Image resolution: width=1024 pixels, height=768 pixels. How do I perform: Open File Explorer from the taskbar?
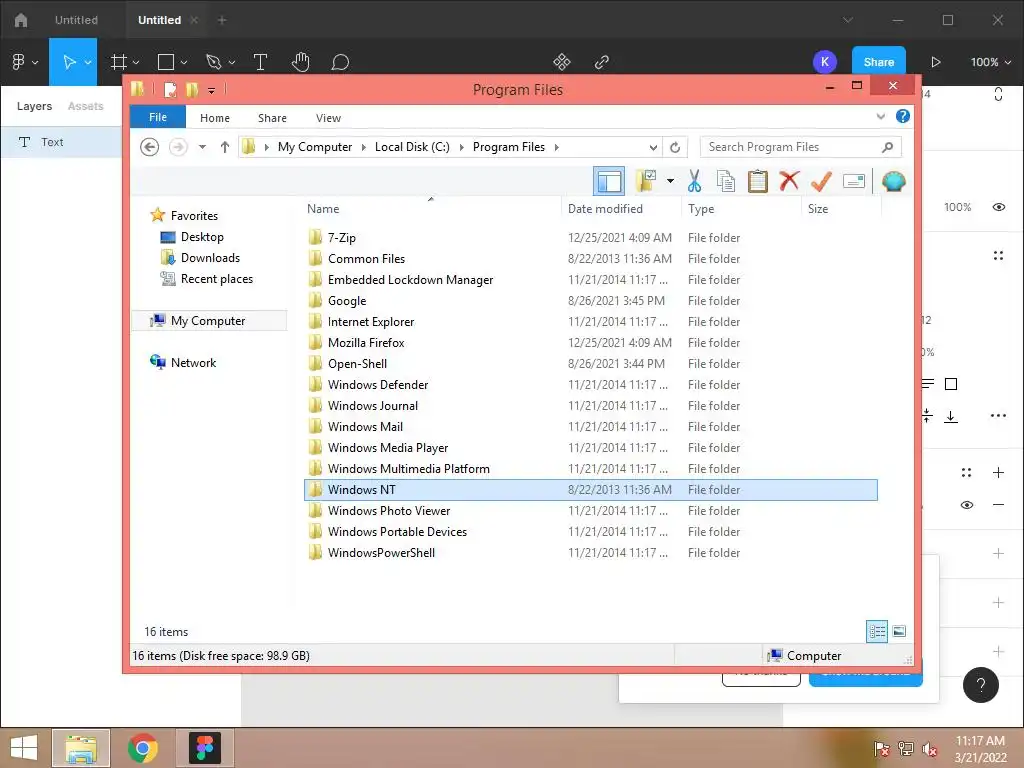81,748
